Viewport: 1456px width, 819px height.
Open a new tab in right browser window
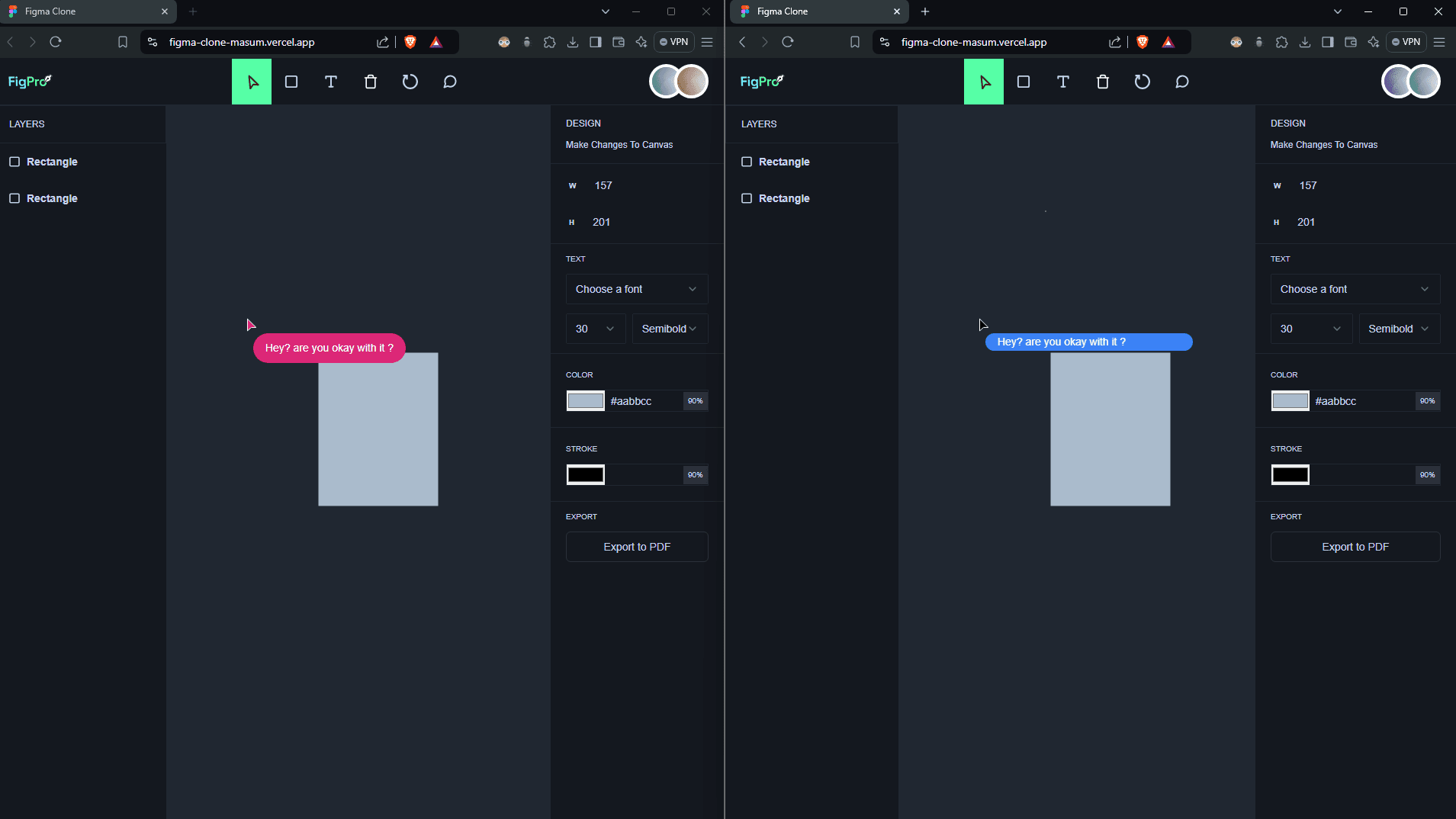coord(925,11)
